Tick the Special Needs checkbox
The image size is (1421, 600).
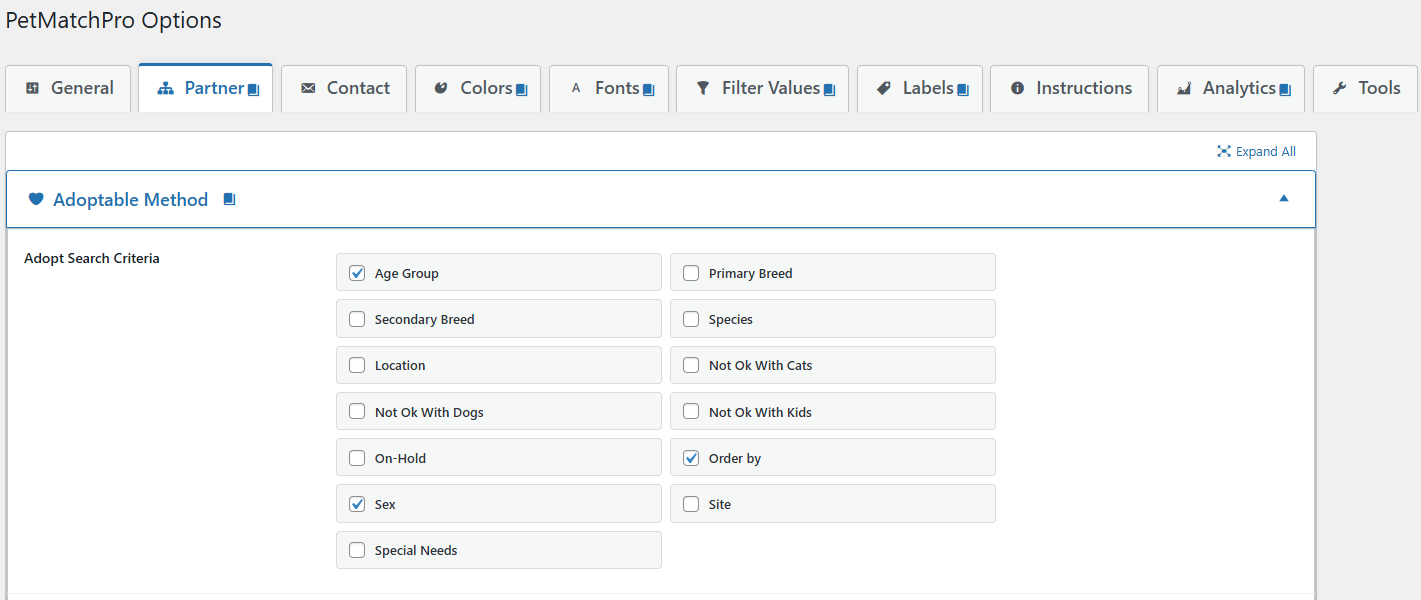pyautogui.click(x=357, y=550)
